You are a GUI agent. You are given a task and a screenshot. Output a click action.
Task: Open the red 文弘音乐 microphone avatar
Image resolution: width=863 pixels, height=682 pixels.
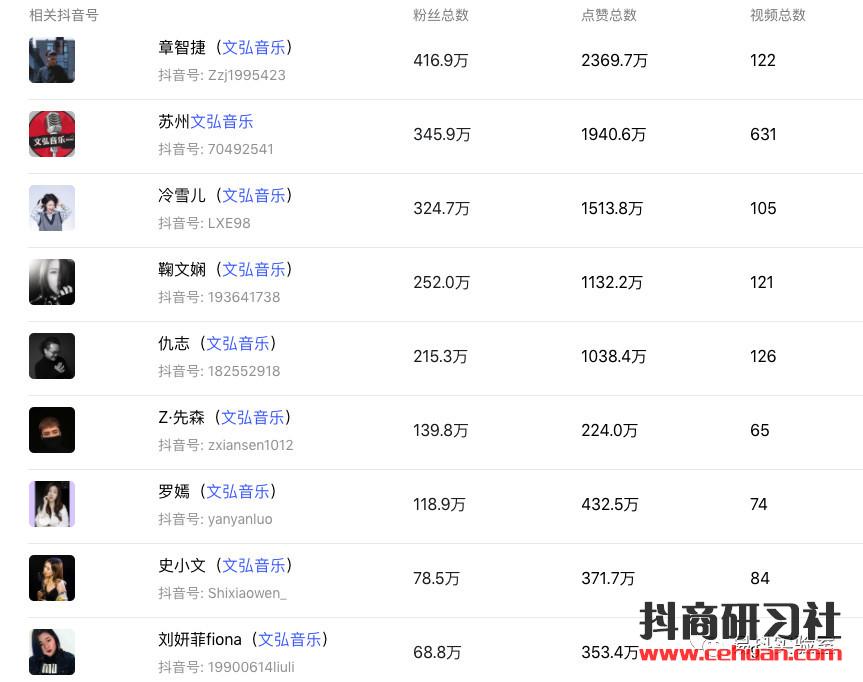click(52, 134)
